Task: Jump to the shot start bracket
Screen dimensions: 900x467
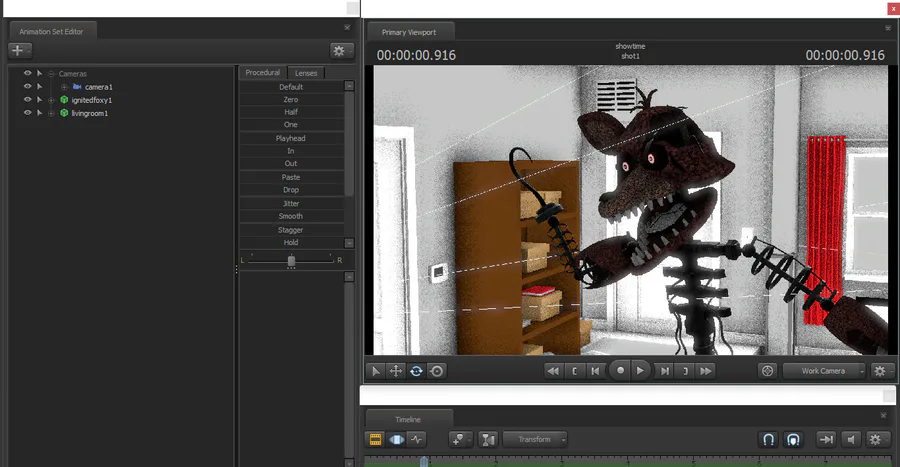Action: 575,371
